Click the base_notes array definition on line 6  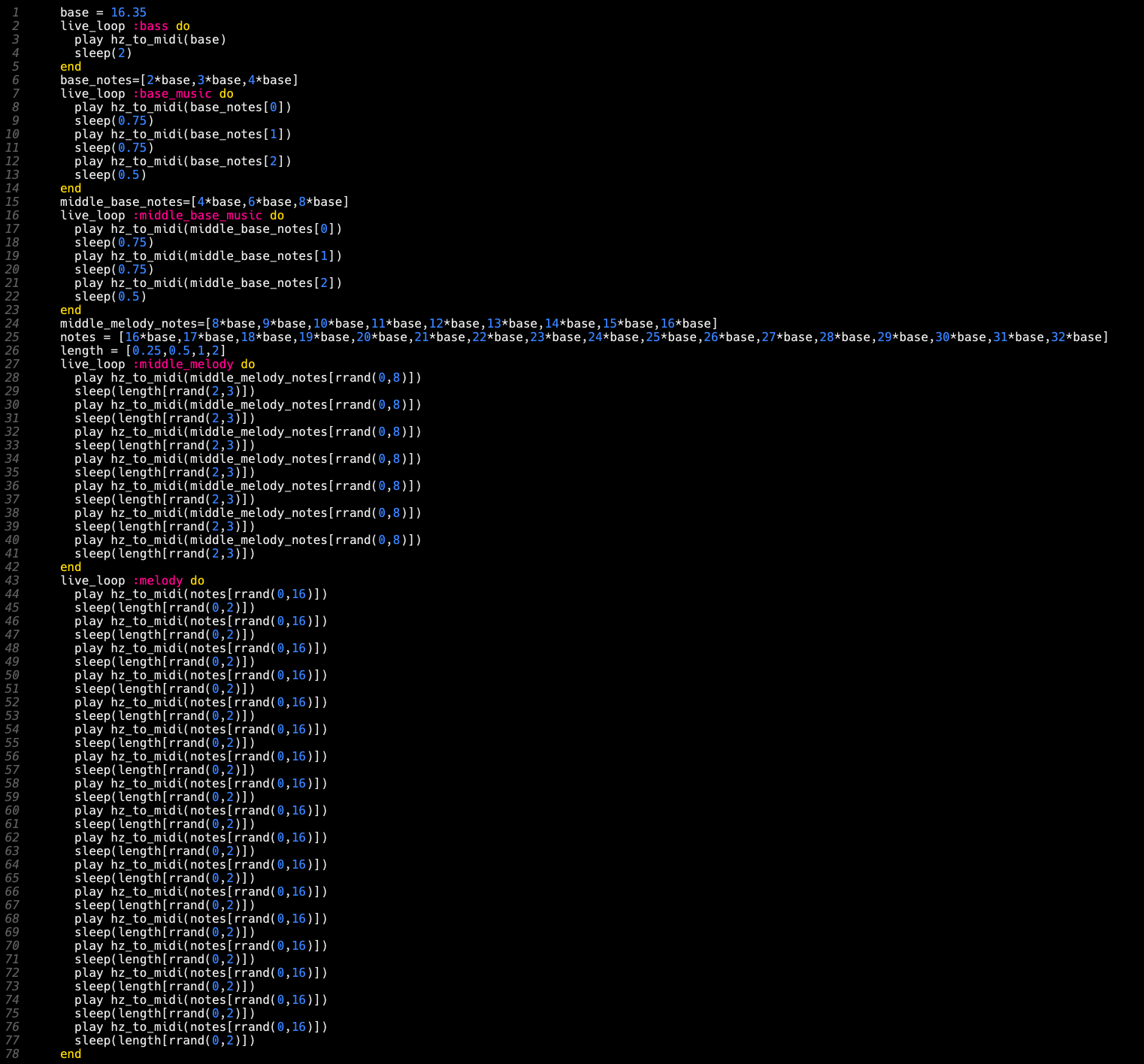(x=179, y=80)
